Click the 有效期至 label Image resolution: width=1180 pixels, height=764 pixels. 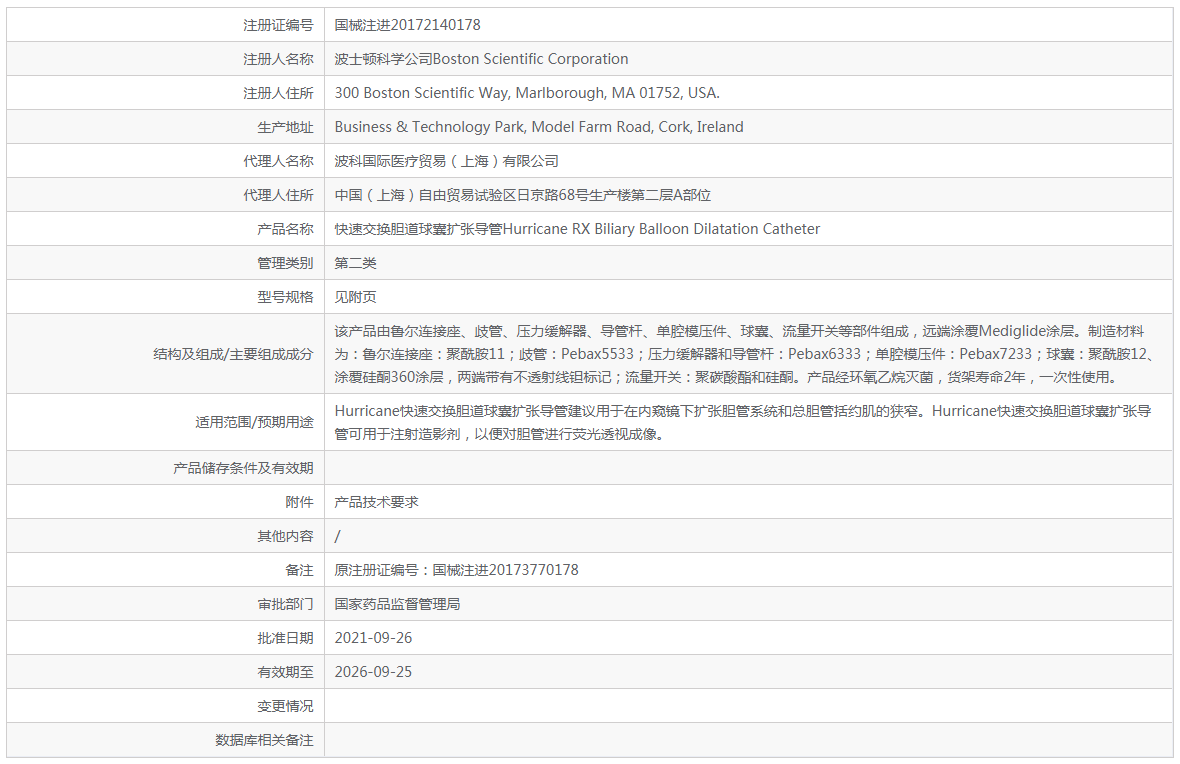pyautogui.click(x=285, y=671)
